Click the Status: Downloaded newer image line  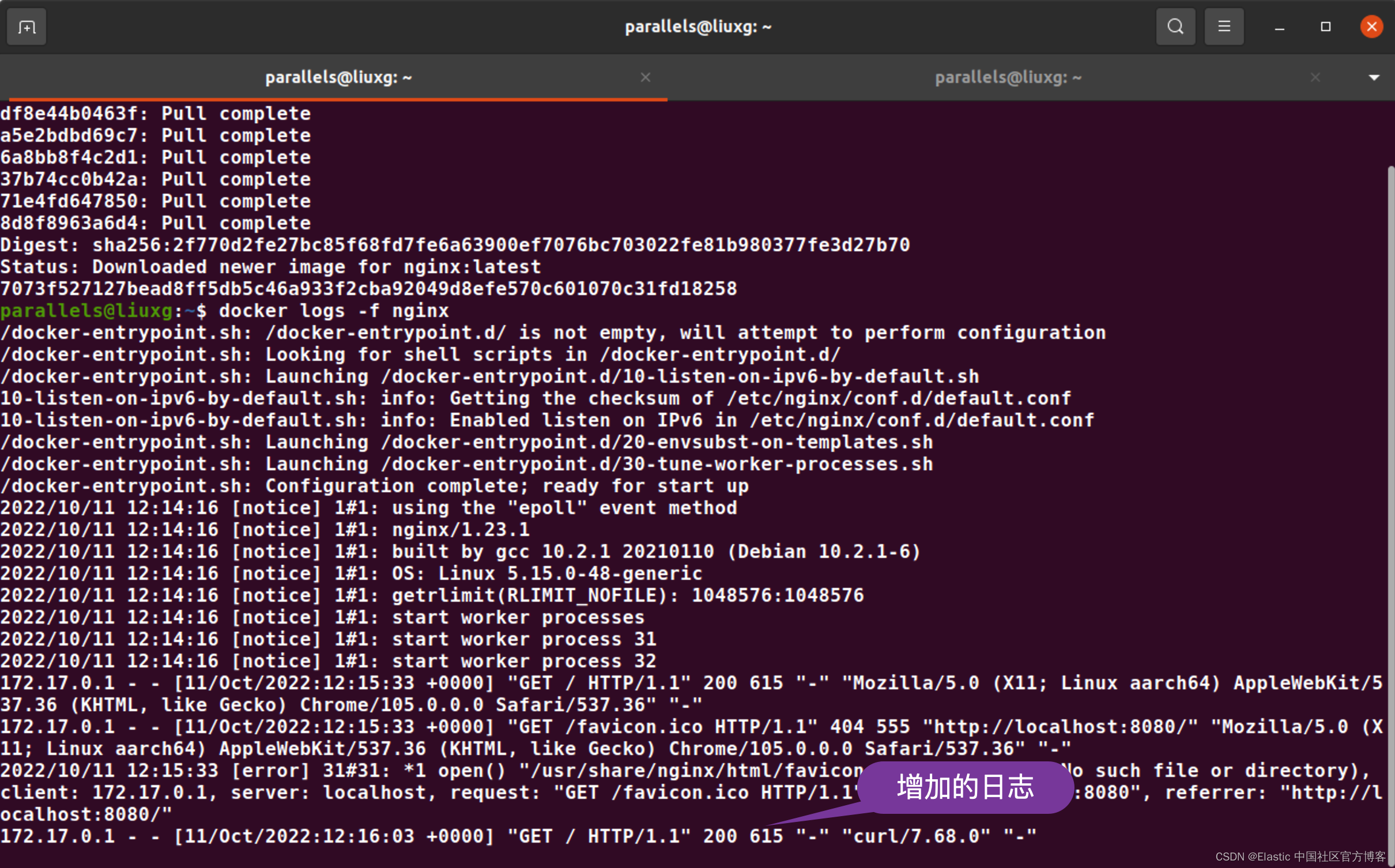click(x=271, y=266)
